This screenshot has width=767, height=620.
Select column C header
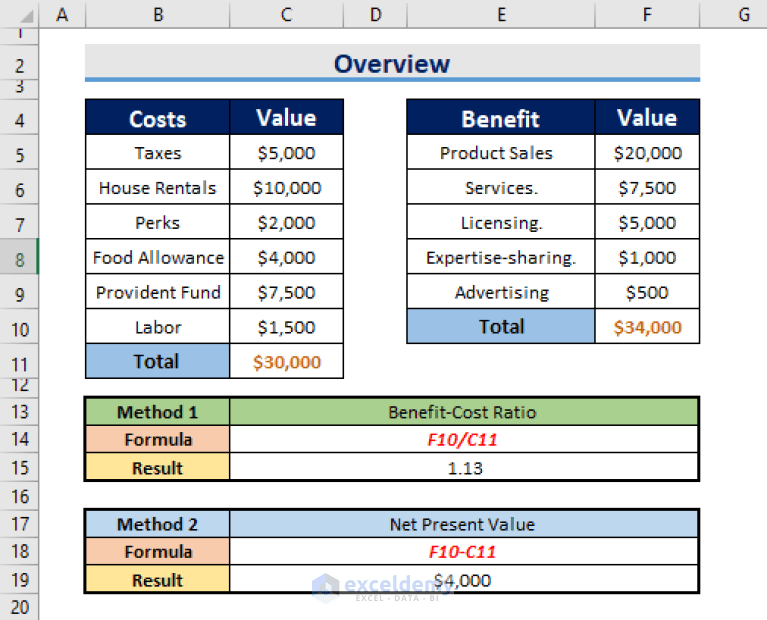[x=286, y=14]
